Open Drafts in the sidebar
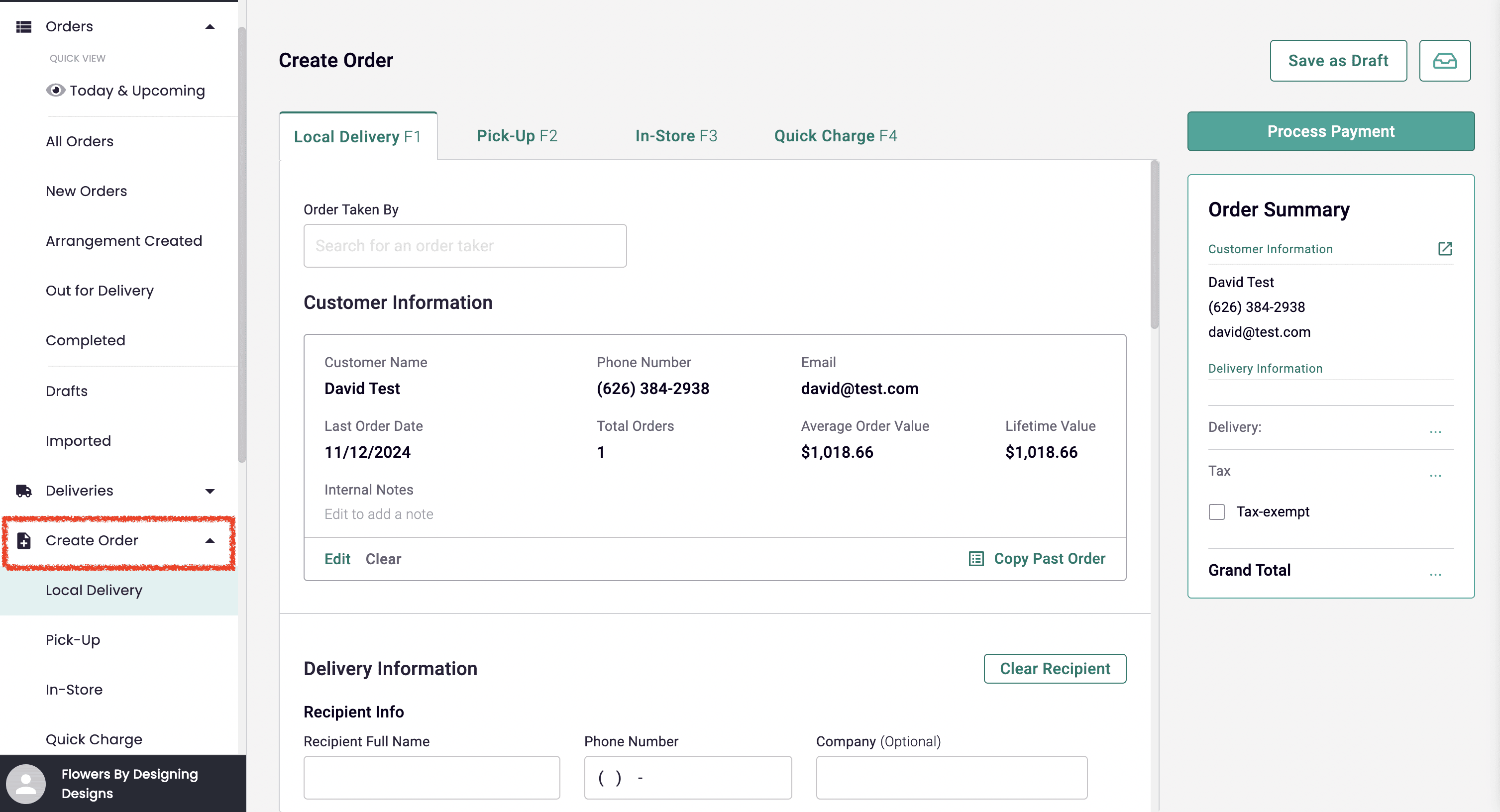1500x812 pixels. click(66, 391)
